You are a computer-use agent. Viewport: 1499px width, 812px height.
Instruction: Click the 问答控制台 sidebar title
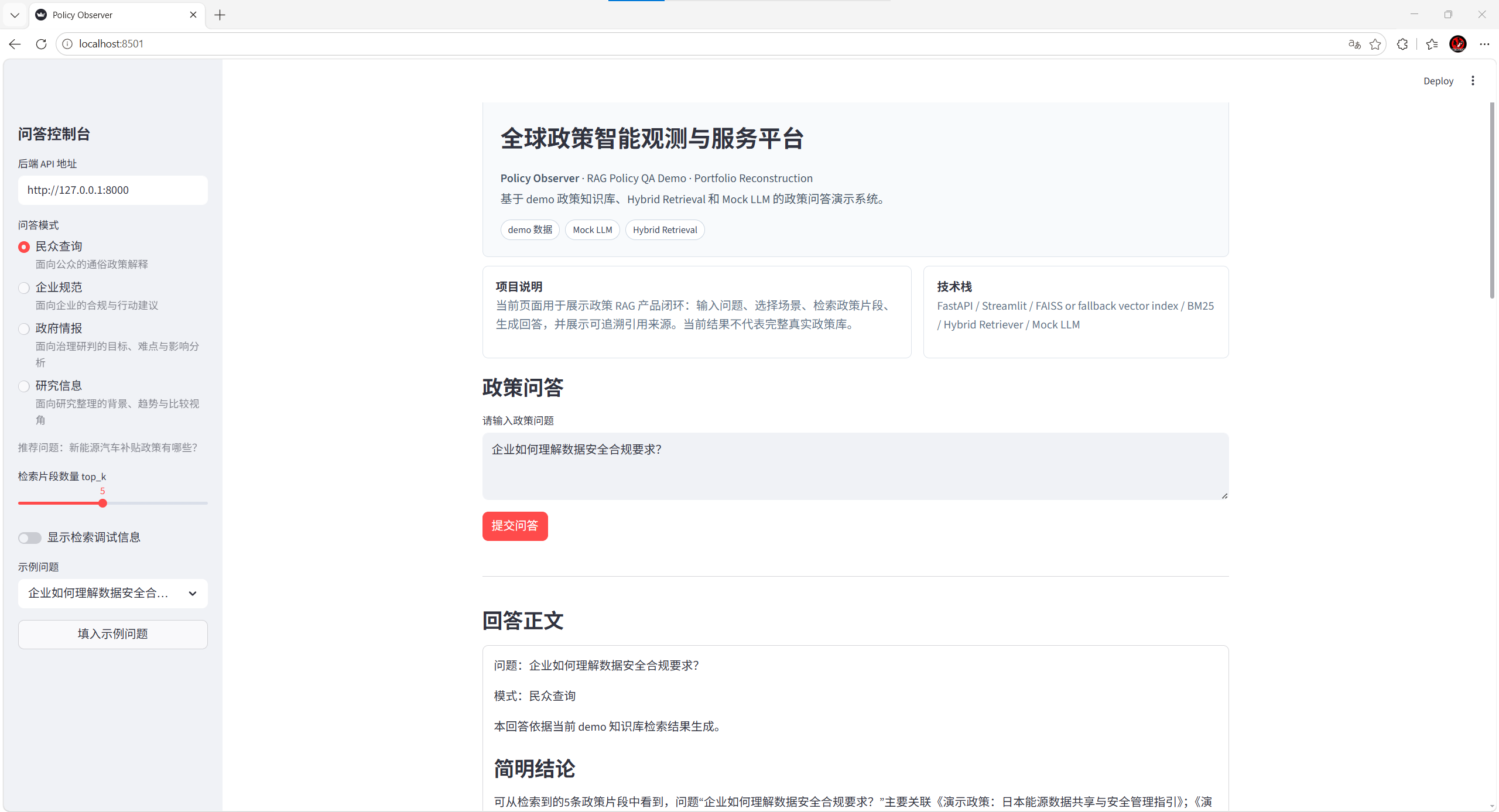[x=54, y=134]
